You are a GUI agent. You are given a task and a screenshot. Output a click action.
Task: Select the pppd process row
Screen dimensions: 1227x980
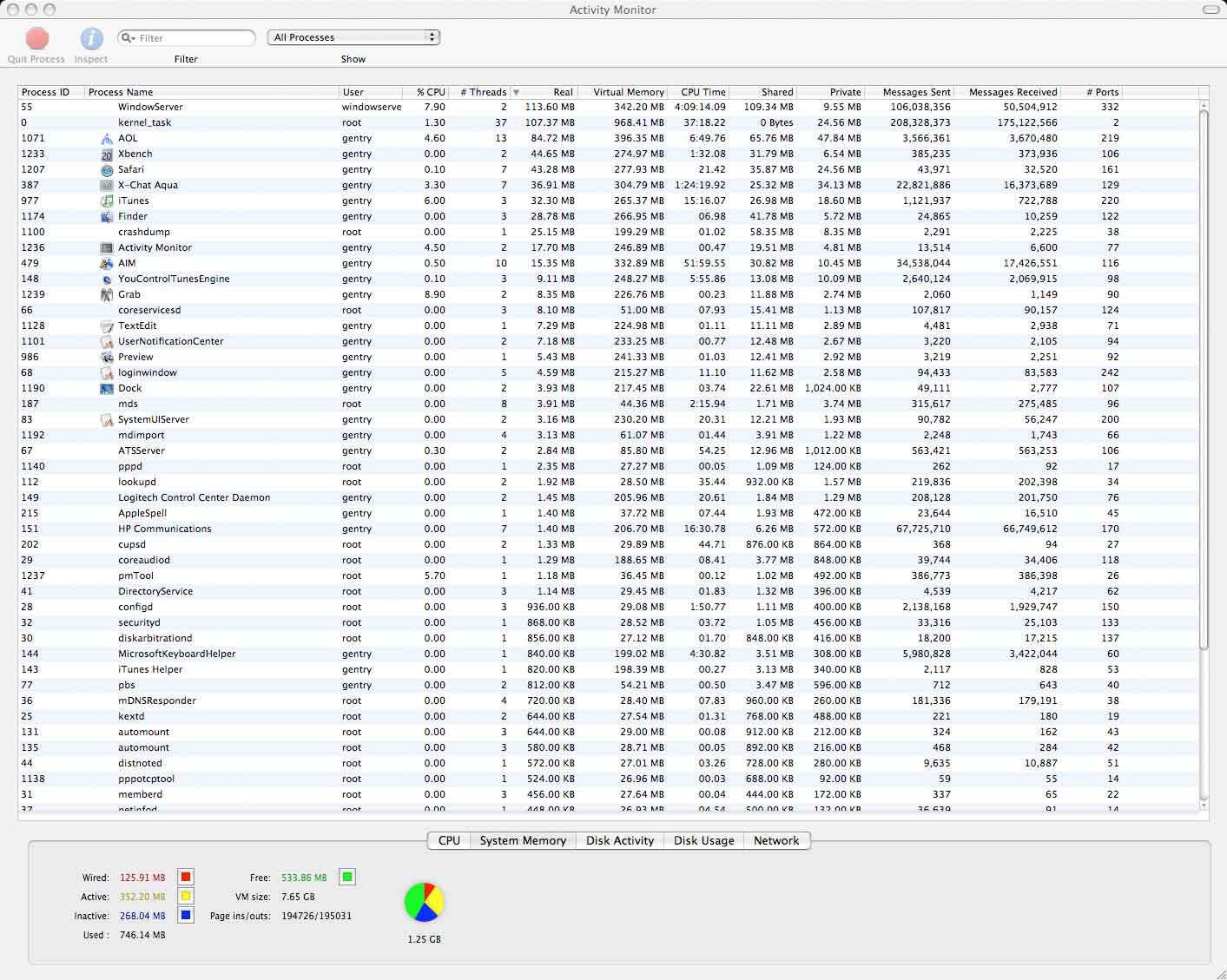[608, 467]
